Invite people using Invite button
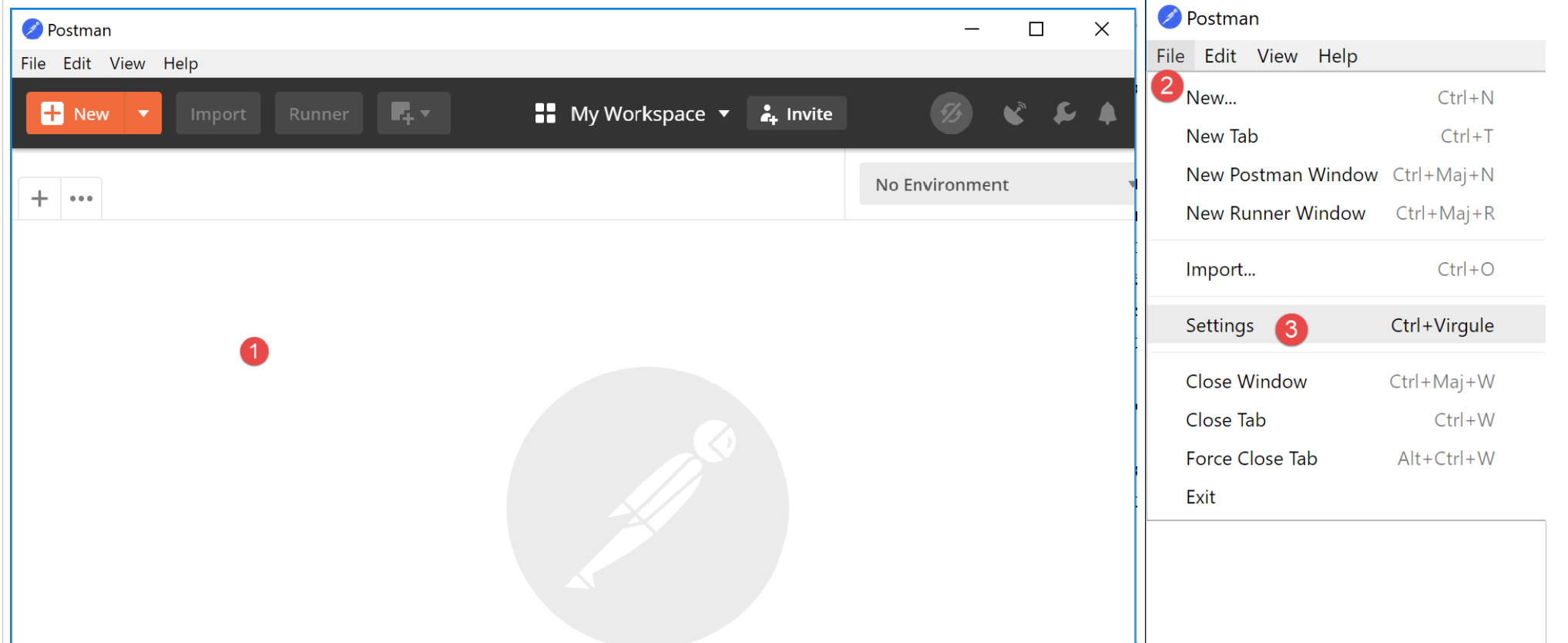1568x643 pixels. 797,114
